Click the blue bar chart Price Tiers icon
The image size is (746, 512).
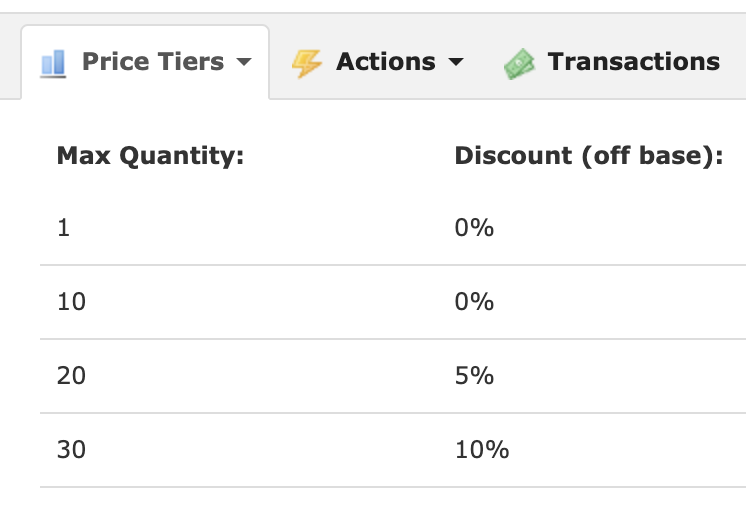click(53, 63)
